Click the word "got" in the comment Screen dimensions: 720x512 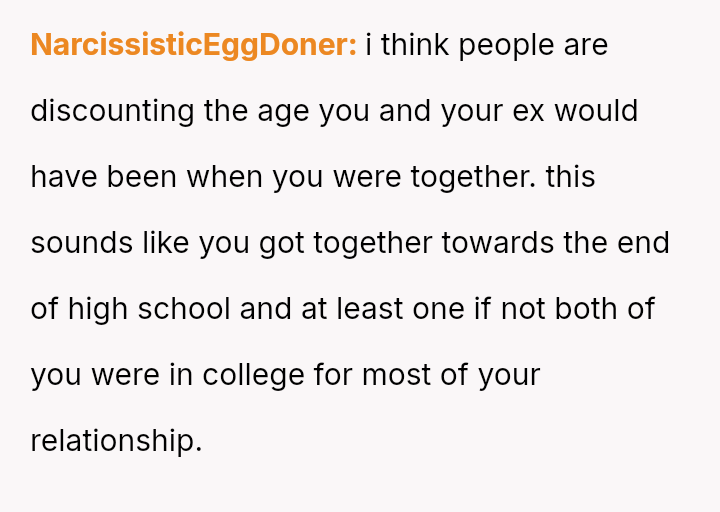point(281,243)
